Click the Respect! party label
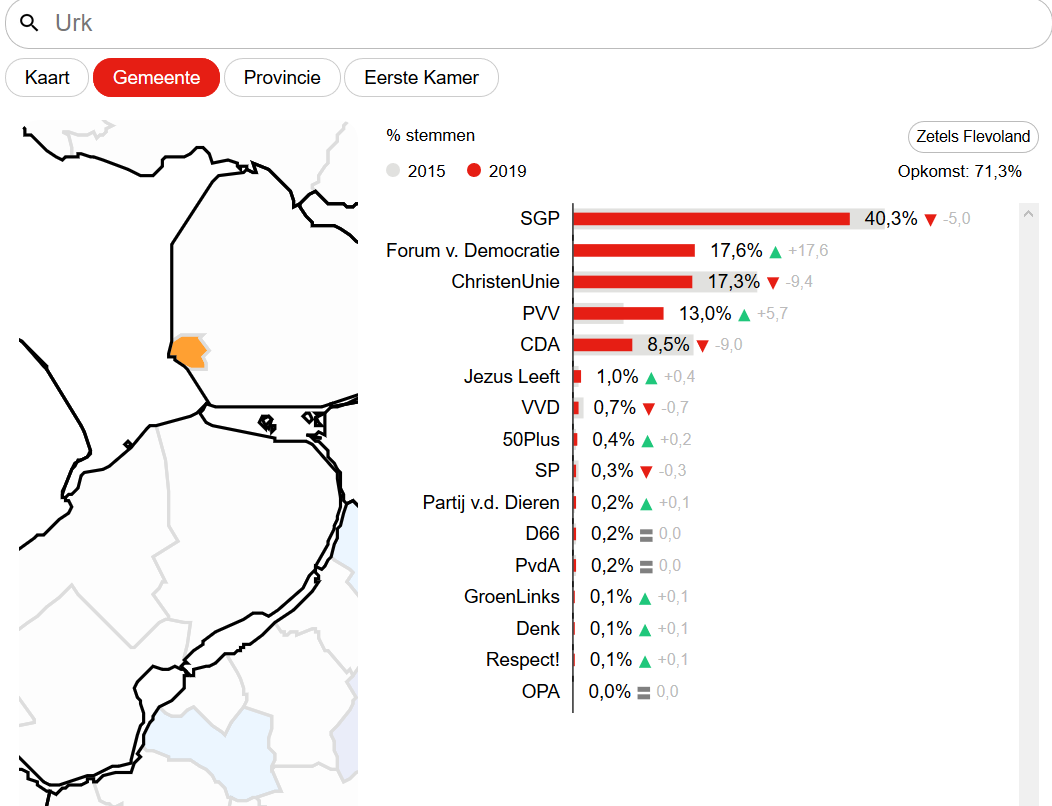This screenshot has width=1052, height=806. coord(522,660)
